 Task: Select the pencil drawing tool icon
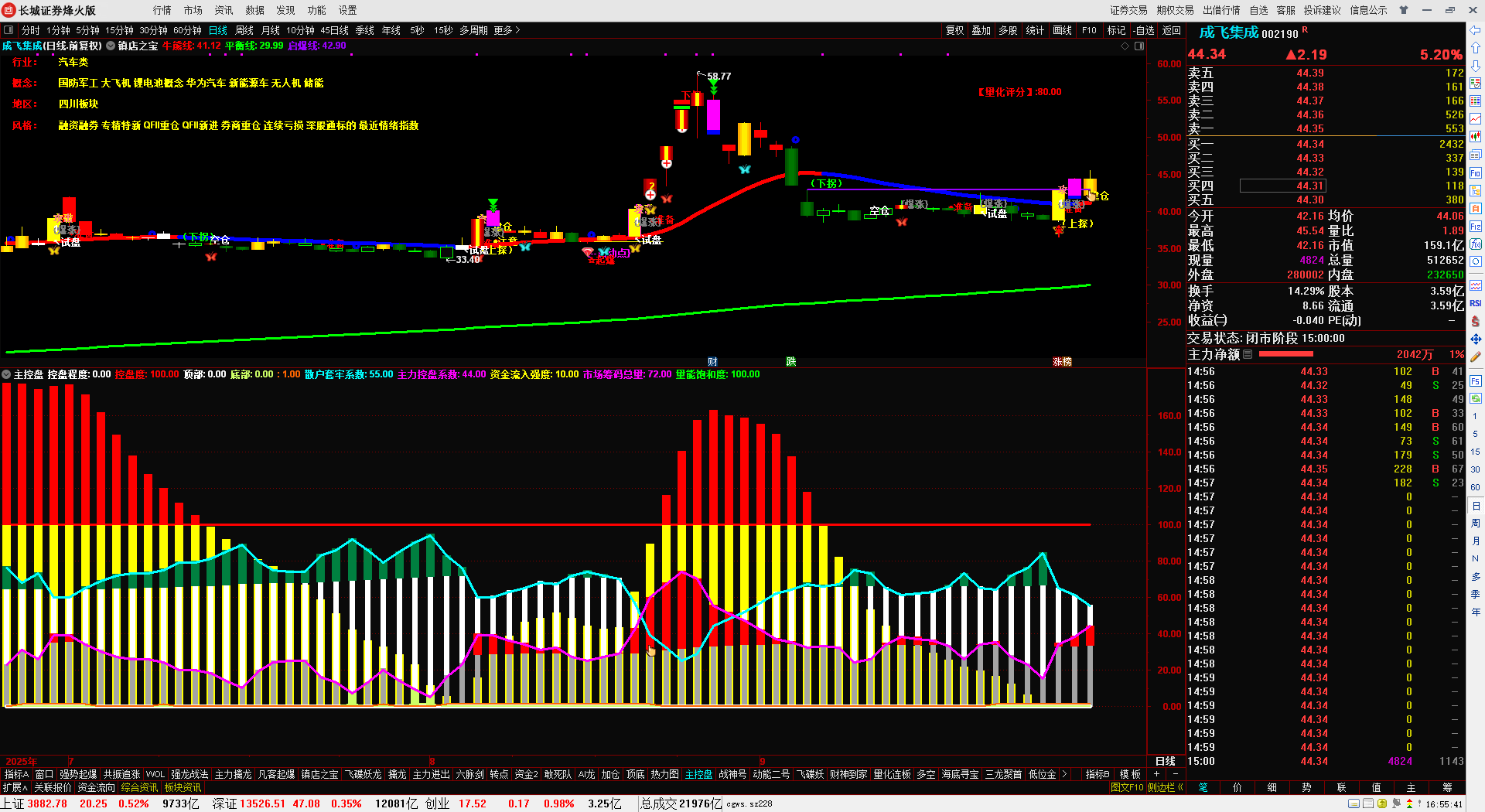(x=1476, y=357)
